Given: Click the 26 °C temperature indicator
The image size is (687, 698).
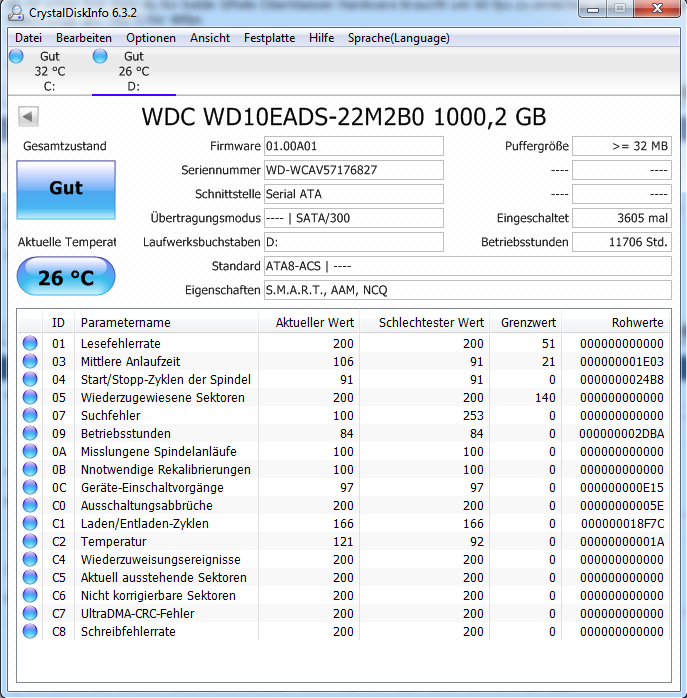Looking at the screenshot, I should click(66, 276).
